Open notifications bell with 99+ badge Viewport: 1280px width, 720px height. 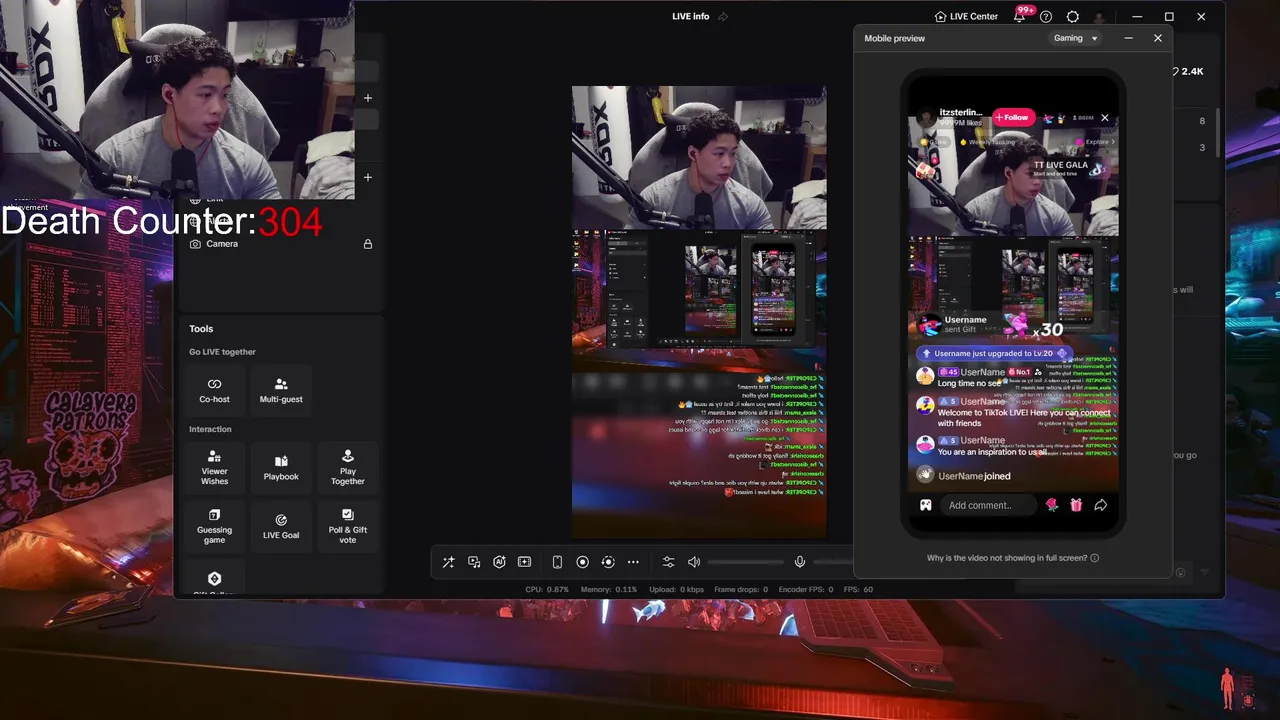1020,16
